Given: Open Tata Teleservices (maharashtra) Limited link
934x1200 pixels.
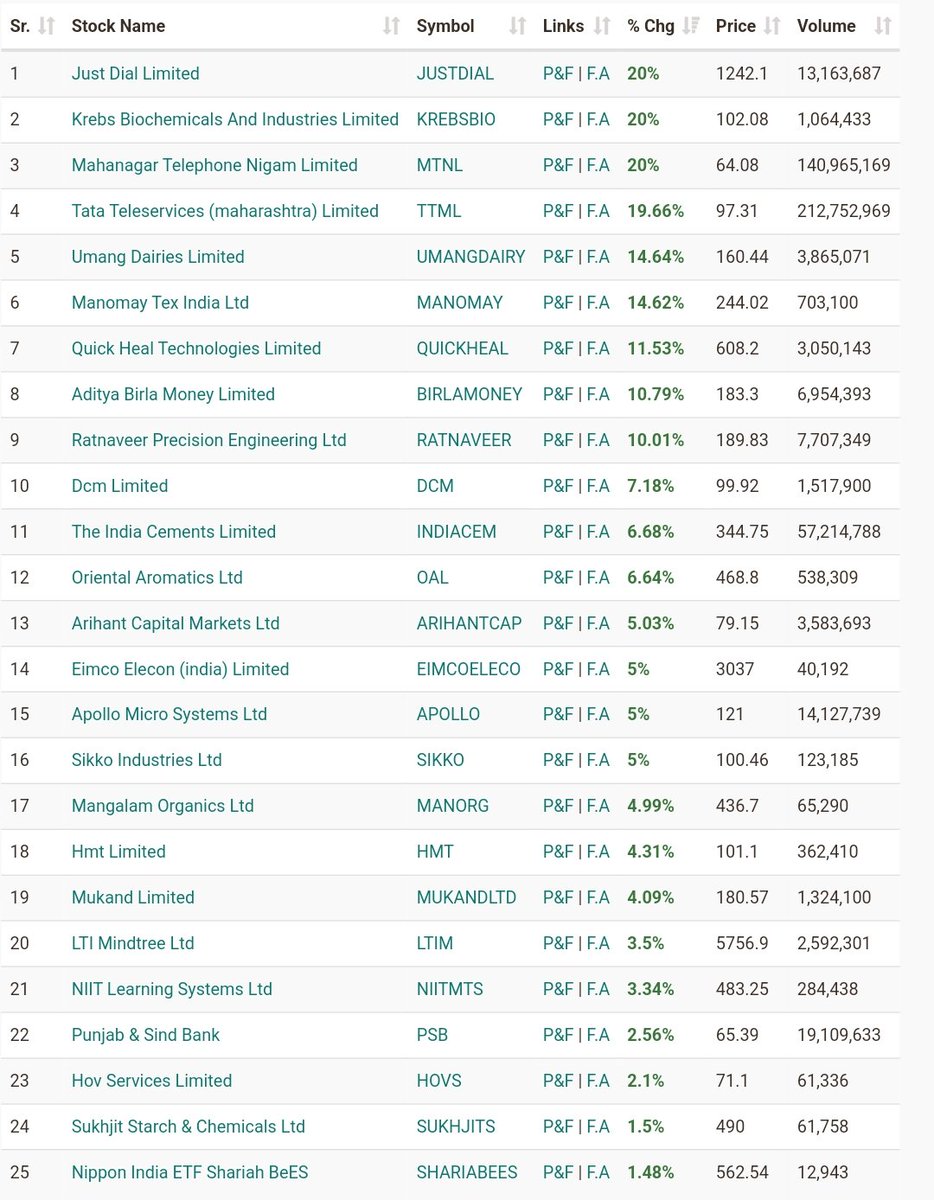Looking at the screenshot, I should (x=225, y=211).
